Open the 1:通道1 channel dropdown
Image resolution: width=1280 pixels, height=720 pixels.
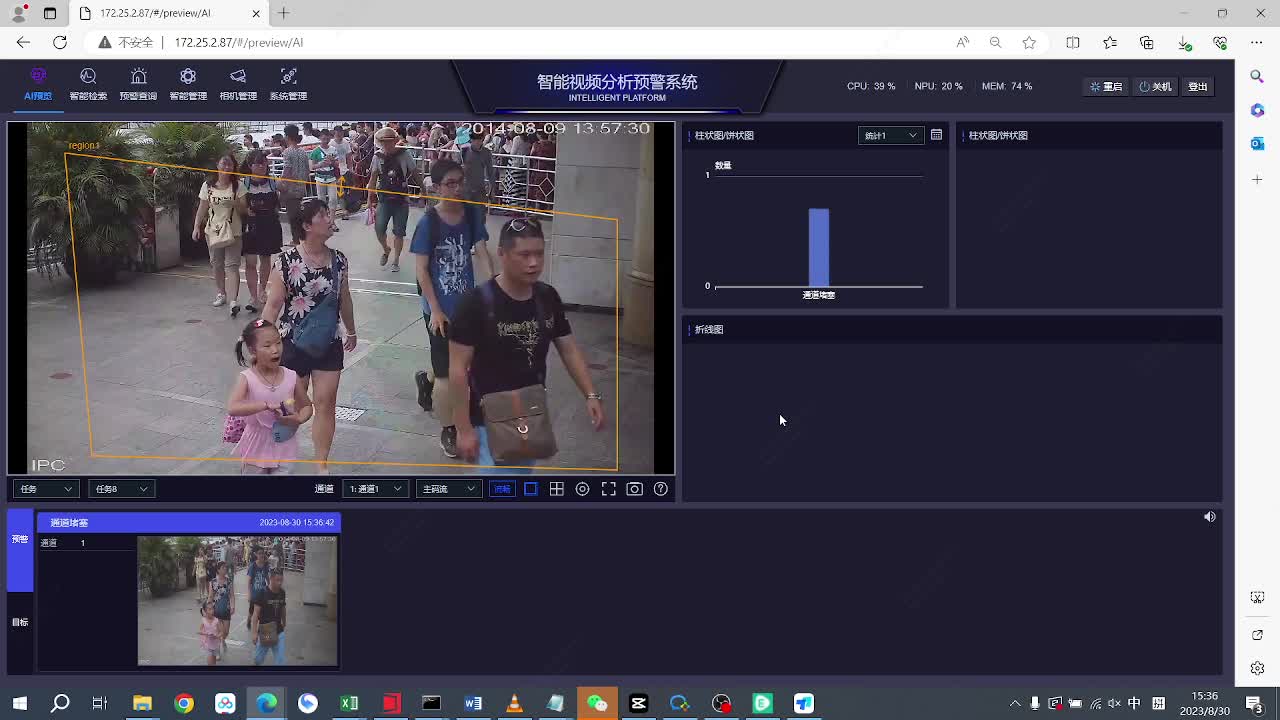pos(374,489)
